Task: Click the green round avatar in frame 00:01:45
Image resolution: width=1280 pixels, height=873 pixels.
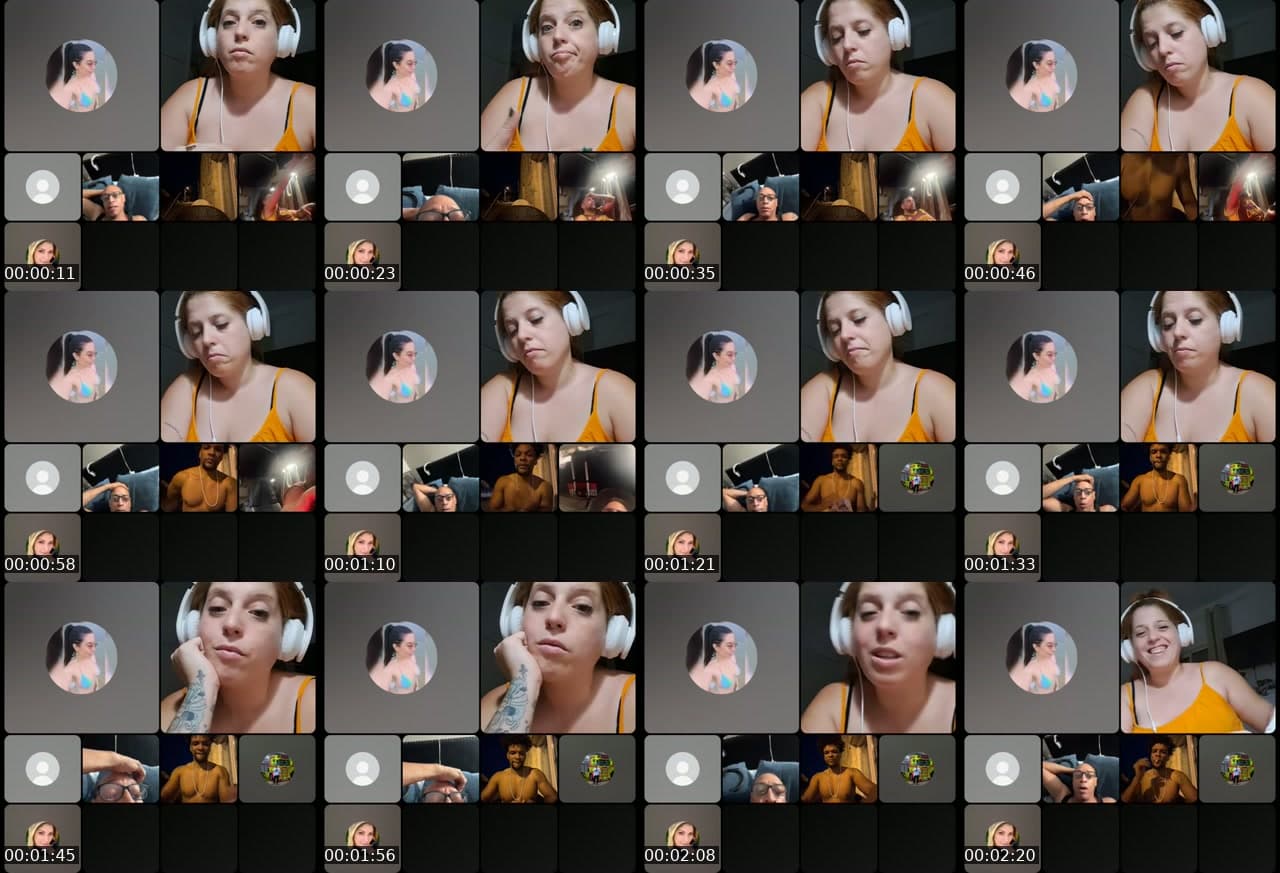Action: coord(277,769)
